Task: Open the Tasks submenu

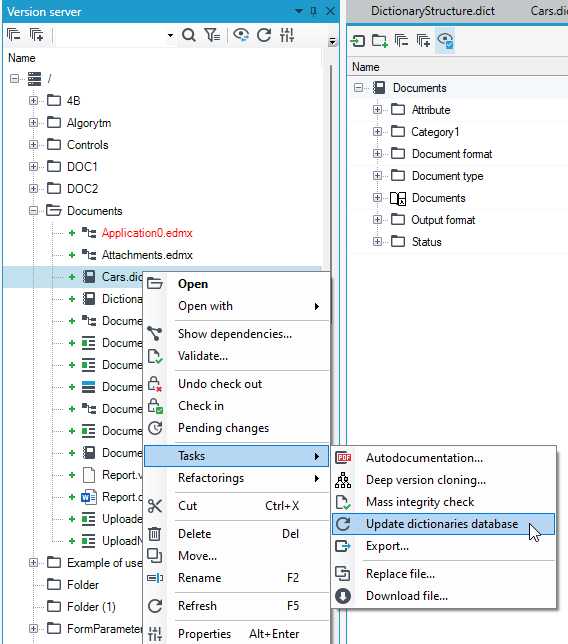Action: [x=237, y=456]
